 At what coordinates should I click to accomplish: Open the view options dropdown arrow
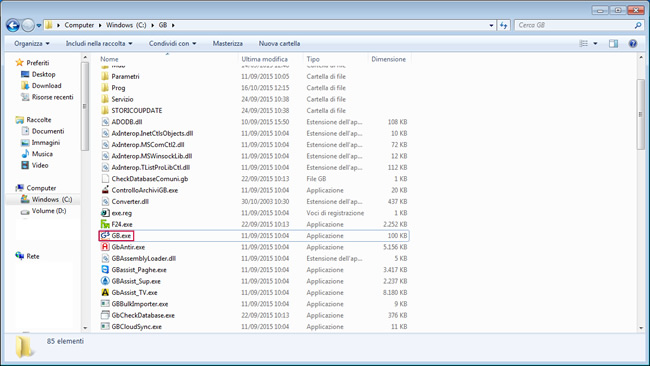[x=595, y=44]
